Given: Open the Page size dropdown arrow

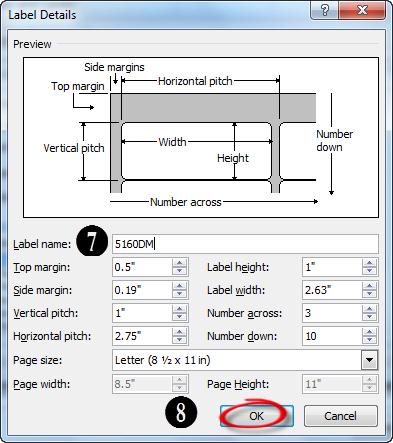Looking at the screenshot, I should [x=370, y=360].
